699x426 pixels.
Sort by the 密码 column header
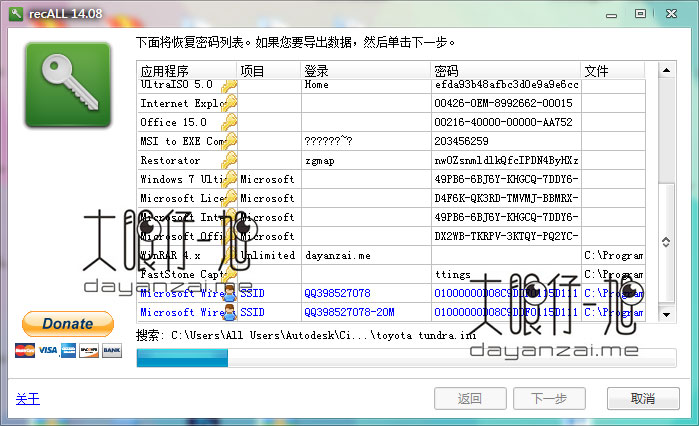506,70
